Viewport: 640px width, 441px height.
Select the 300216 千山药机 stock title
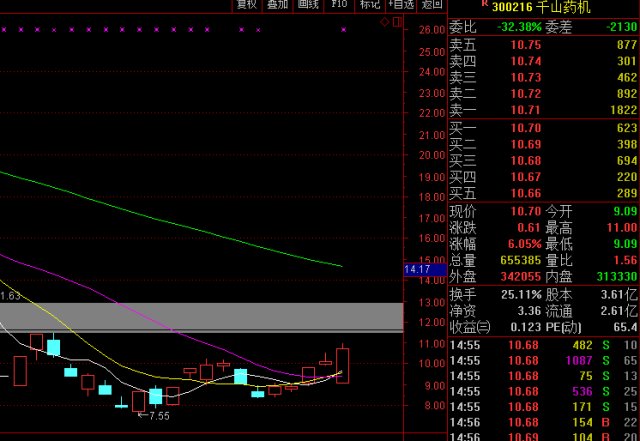(x=541, y=7)
